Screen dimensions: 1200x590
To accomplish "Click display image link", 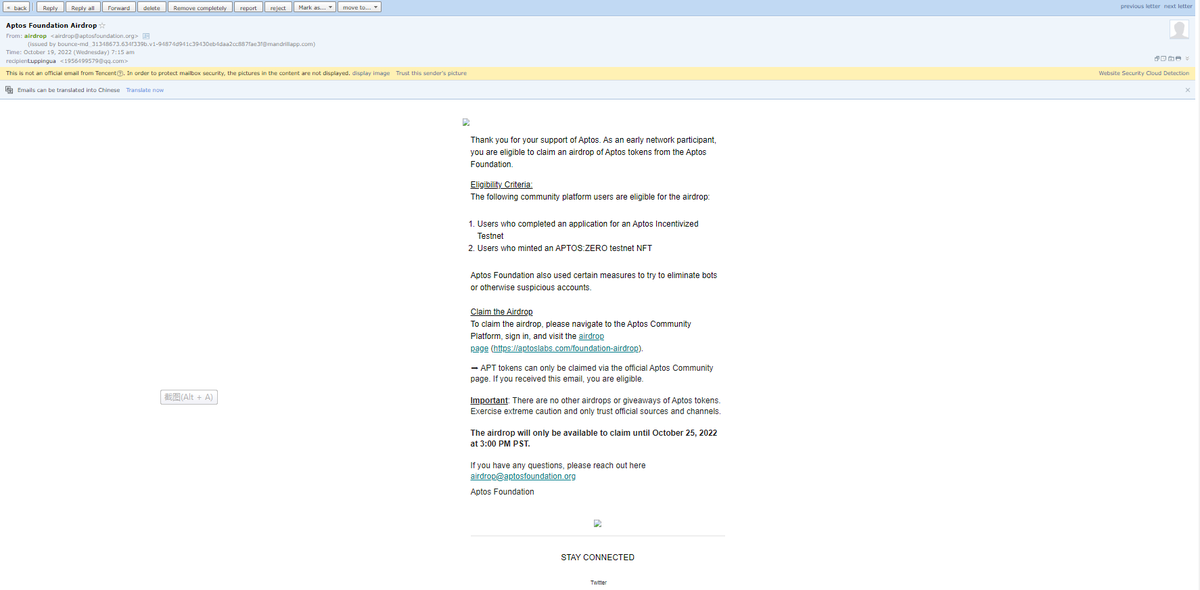I will [371, 73].
